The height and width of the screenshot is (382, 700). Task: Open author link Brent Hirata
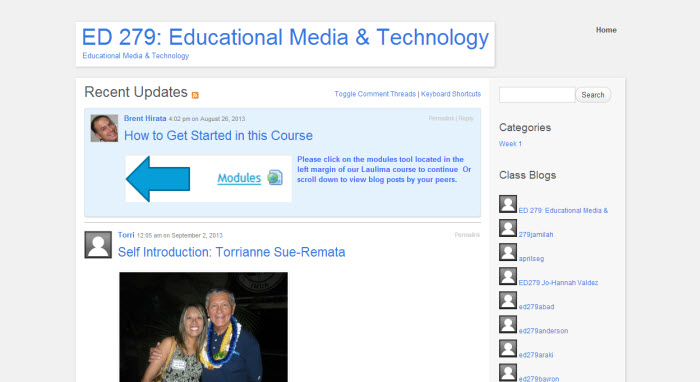(x=145, y=118)
